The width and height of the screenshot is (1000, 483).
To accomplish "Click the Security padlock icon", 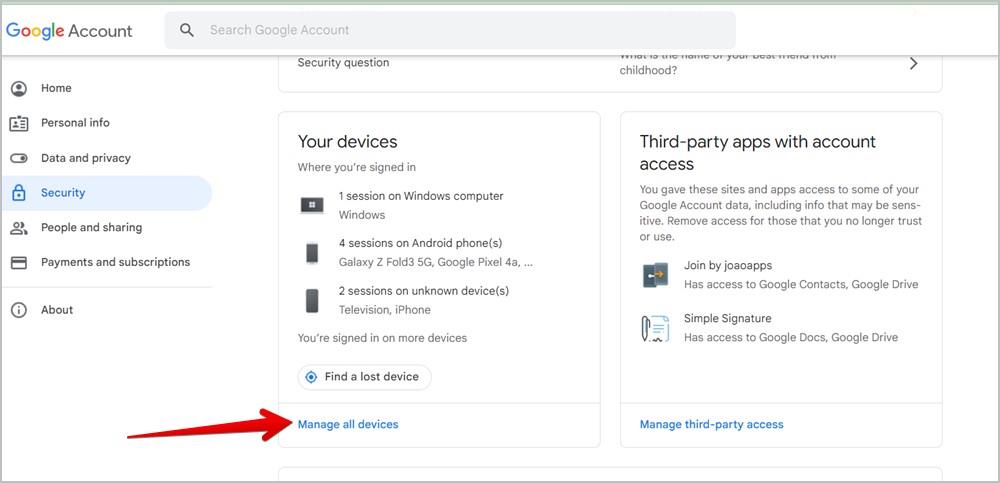I will (x=19, y=193).
